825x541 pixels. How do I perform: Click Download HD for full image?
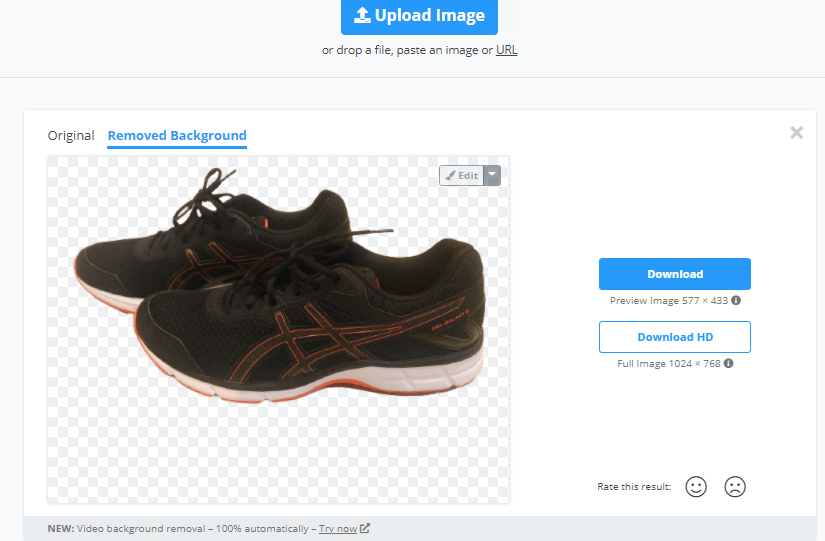coord(675,337)
